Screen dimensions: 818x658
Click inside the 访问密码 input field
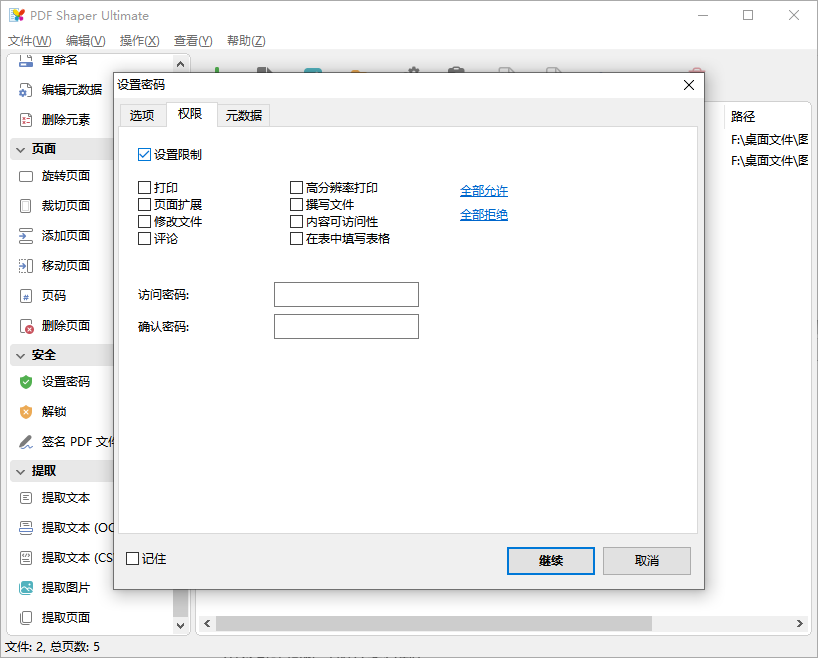(x=345, y=294)
